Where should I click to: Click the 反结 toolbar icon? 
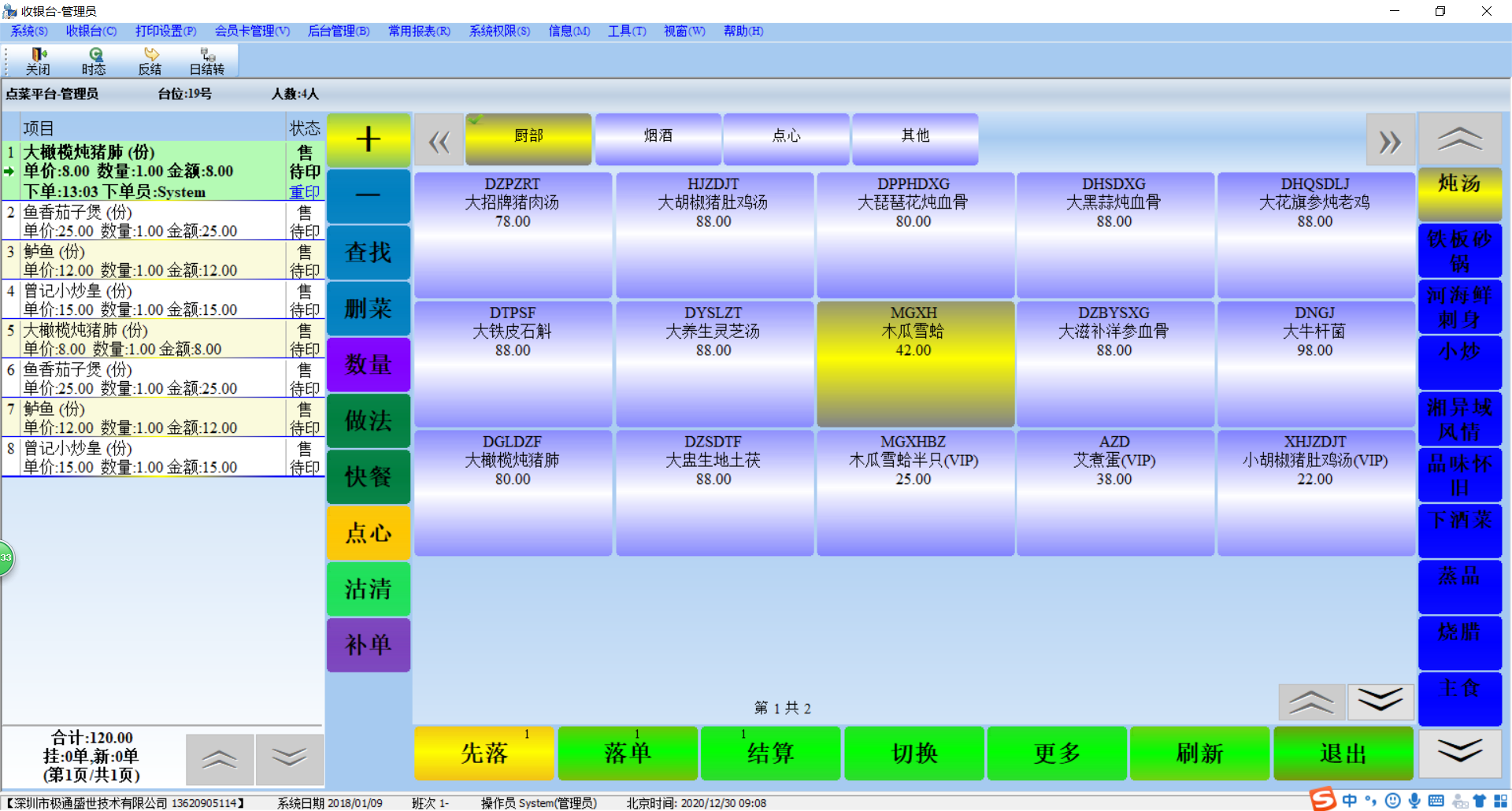coord(150,61)
